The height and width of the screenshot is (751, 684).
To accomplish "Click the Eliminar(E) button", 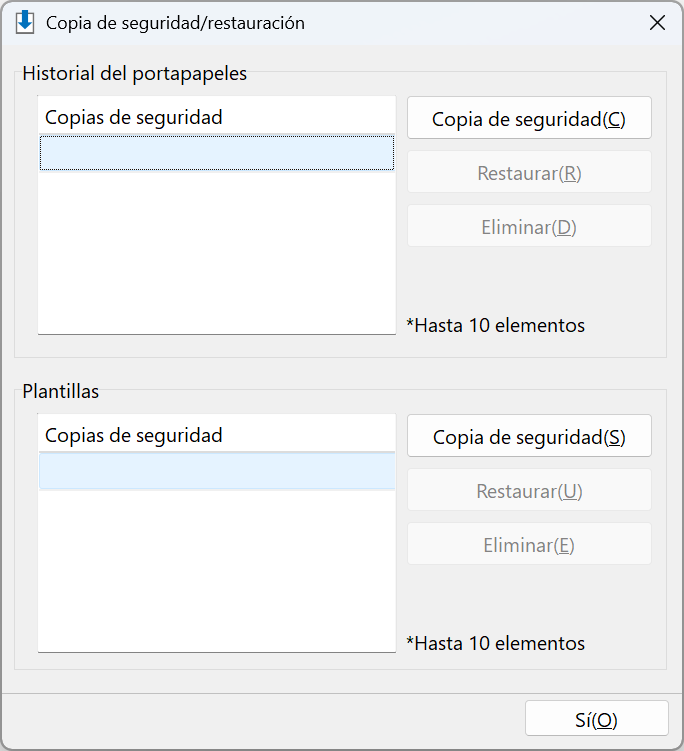I will coord(529,545).
